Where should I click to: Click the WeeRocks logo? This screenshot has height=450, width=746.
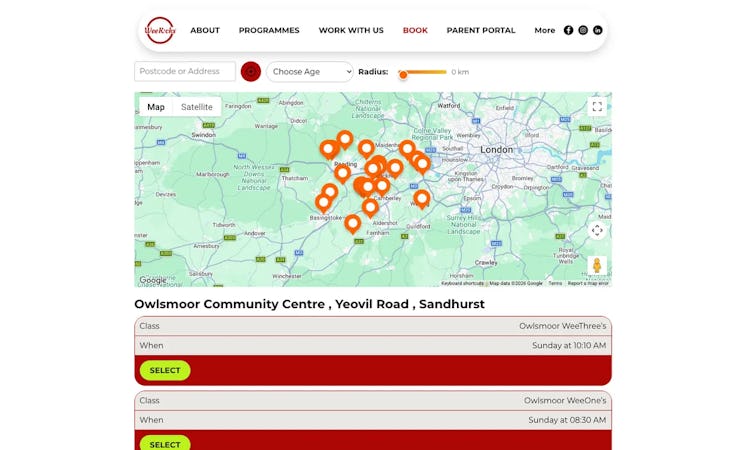tap(160, 30)
